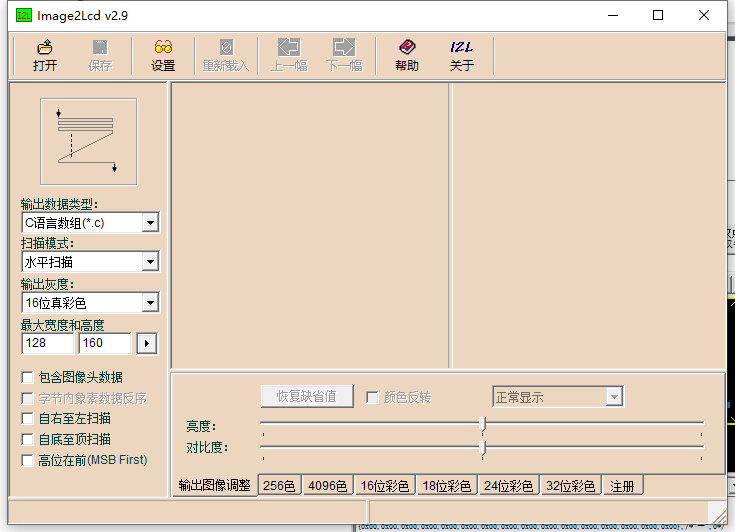The width and height of the screenshot is (735, 532).
Task: Enable 自右至左扫描 checkbox
Action: pyautogui.click(x=28, y=419)
